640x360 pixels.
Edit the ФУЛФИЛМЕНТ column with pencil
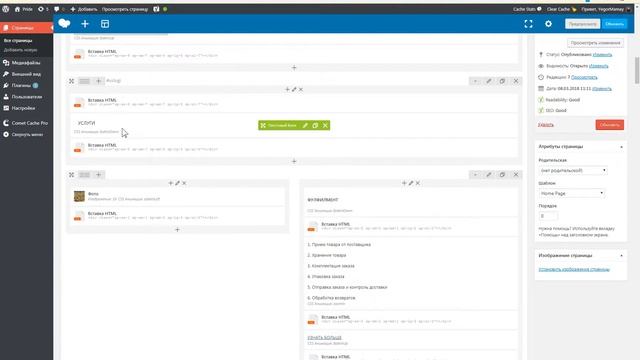click(x=411, y=183)
